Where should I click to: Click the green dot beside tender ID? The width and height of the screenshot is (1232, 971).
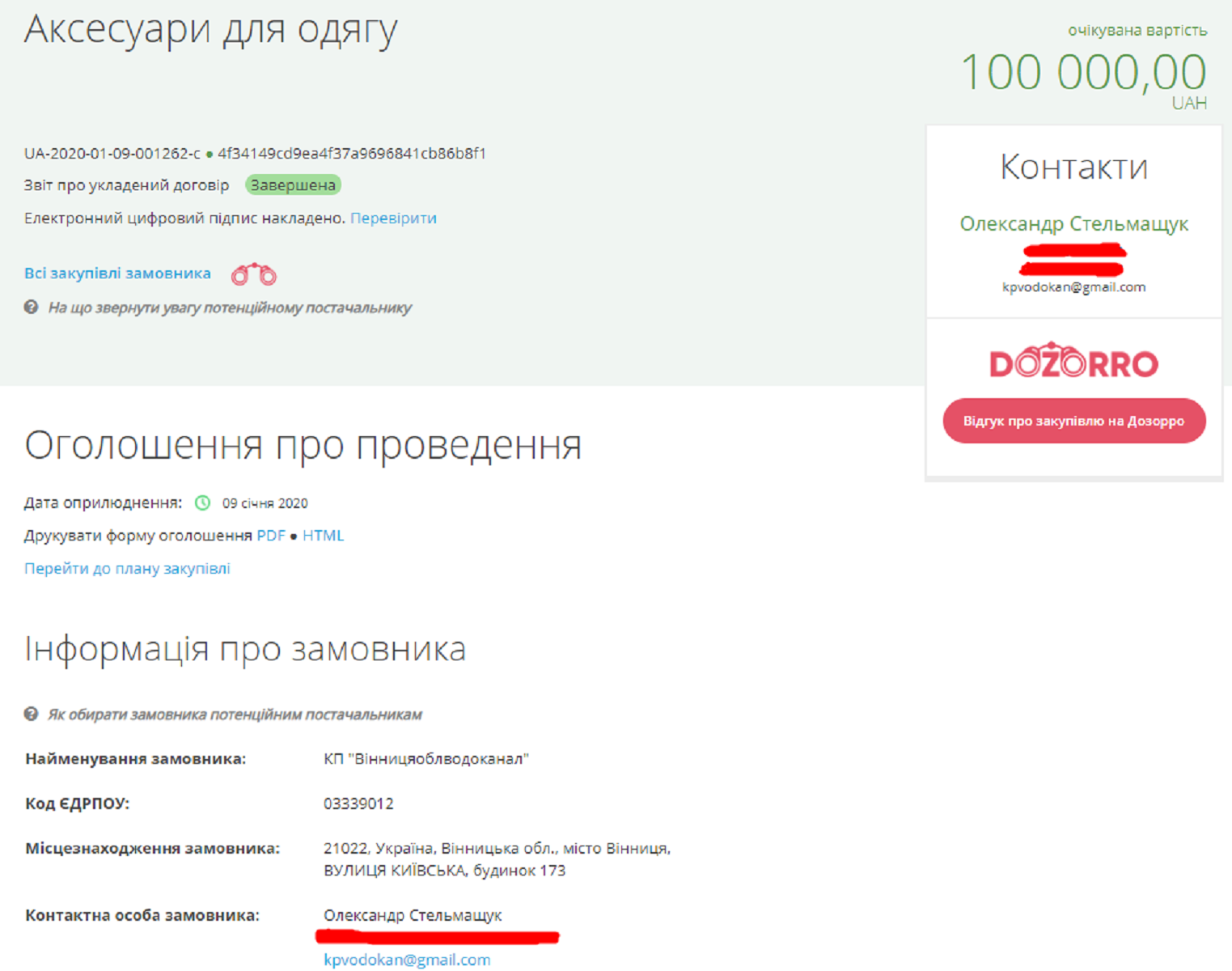point(210,155)
